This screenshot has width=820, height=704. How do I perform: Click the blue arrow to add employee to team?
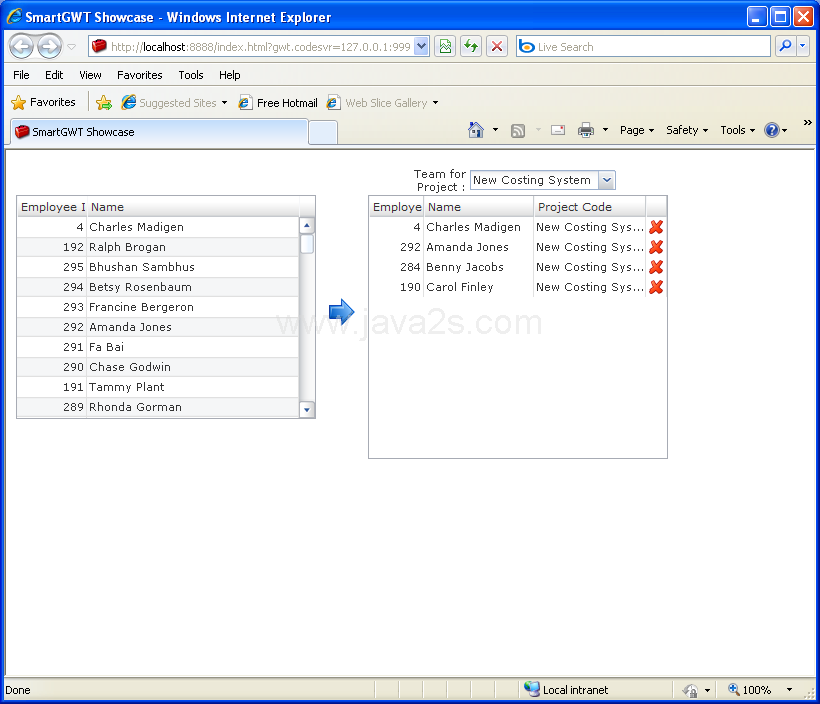(x=341, y=312)
